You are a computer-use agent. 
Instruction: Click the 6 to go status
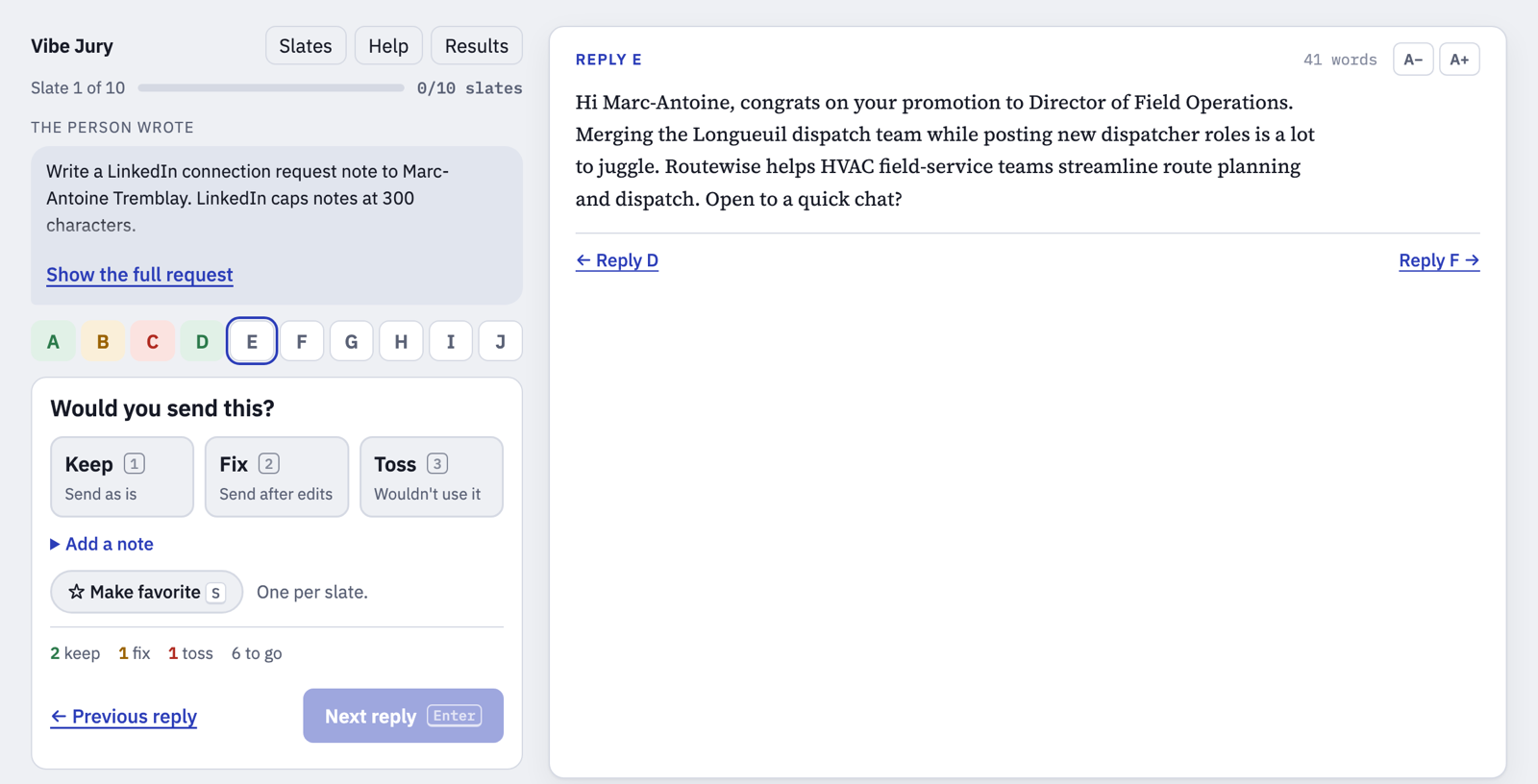257,653
